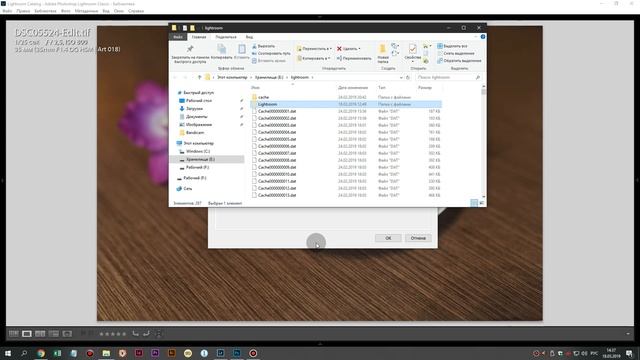The width and height of the screenshot is (640, 360).
Task: Select file Cache0000000007.dat
Action: pyautogui.click(x=346, y=153)
